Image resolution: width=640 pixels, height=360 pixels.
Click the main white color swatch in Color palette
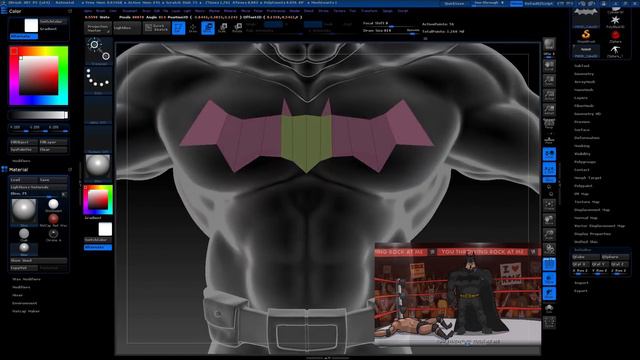pyautogui.click(x=31, y=25)
